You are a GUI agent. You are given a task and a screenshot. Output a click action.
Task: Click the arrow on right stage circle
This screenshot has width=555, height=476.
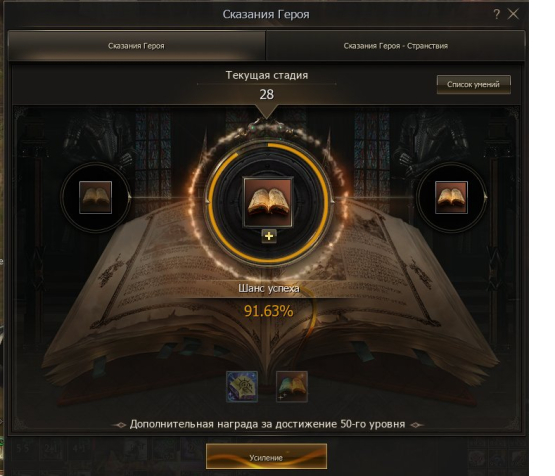pyautogui.click(x=485, y=197)
